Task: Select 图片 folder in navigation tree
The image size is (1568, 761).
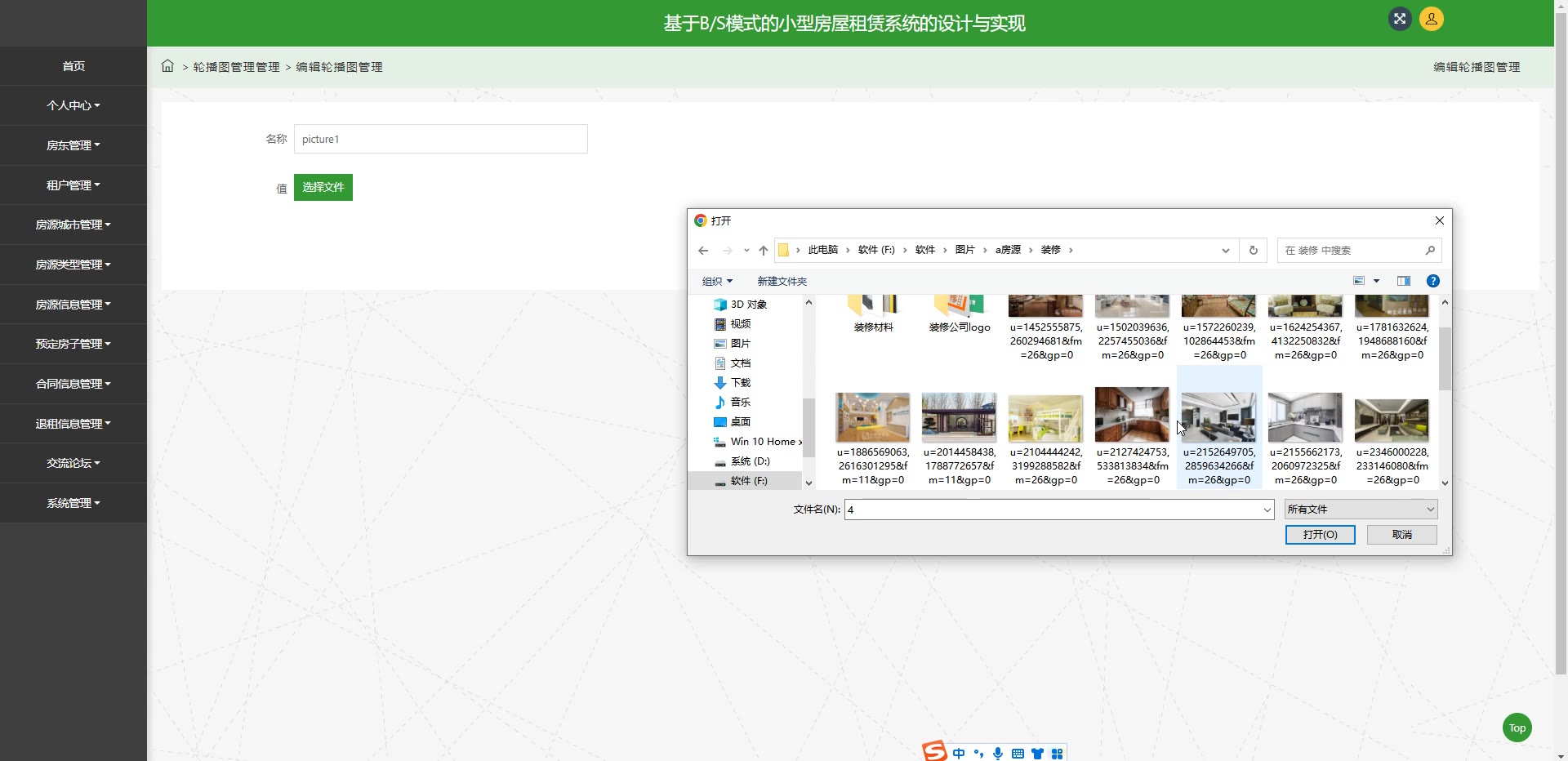Action: click(x=733, y=344)
